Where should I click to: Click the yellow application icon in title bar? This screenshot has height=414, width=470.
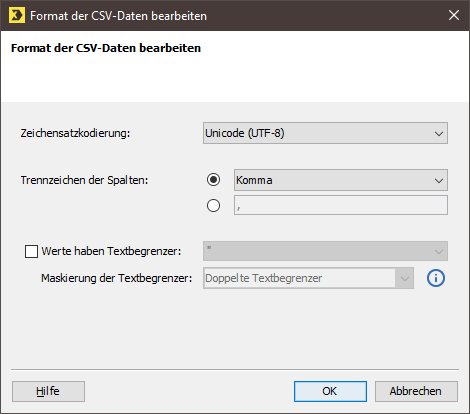click(17, 16)
